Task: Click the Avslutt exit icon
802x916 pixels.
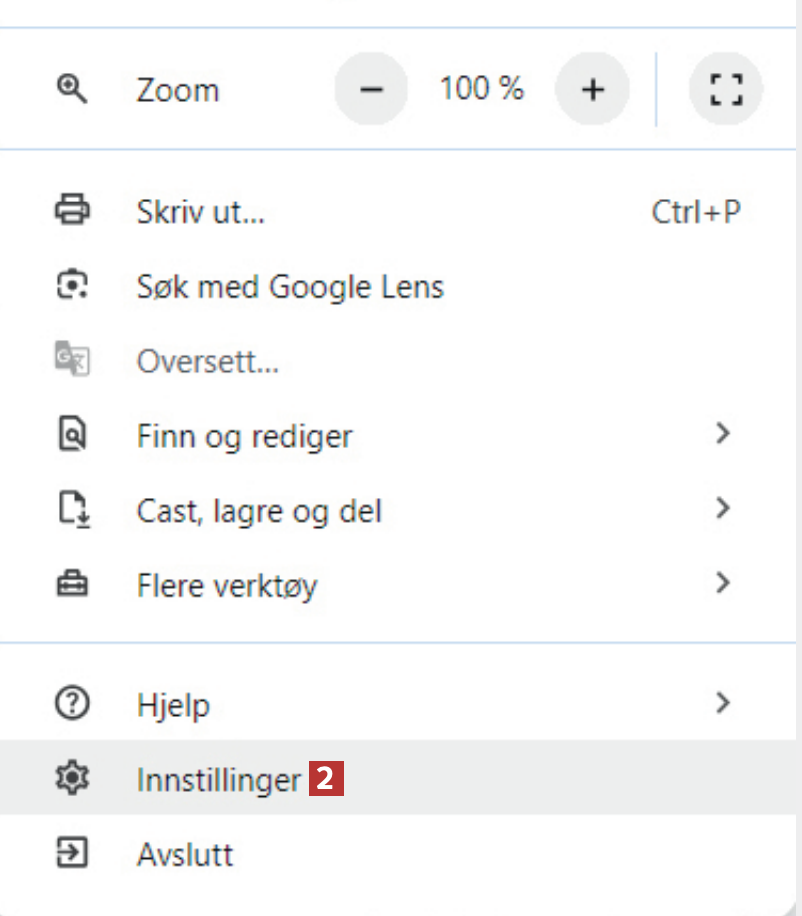Action: (x=72, y=853)
